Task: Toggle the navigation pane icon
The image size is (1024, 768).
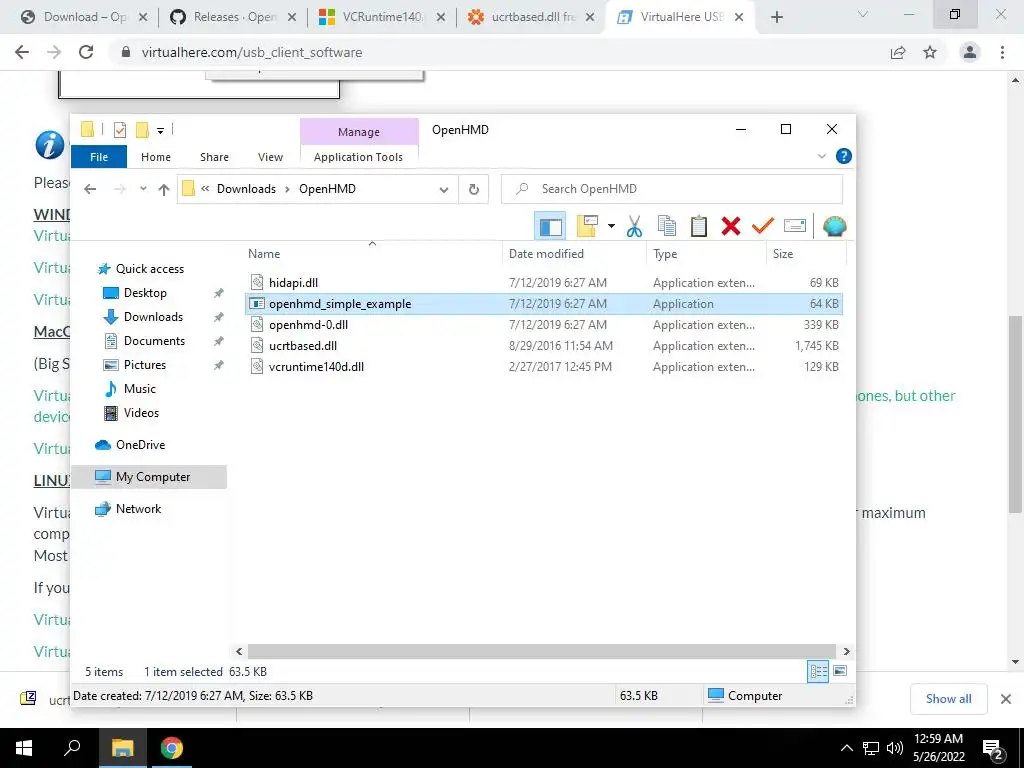Action: click(x=550, y=226)
